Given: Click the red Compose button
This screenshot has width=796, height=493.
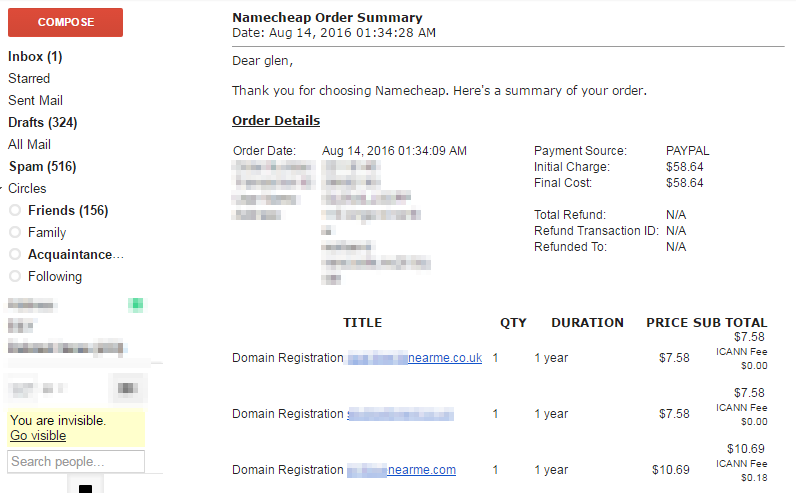Looking at the screenshot, I should click(x=65, y=22).
